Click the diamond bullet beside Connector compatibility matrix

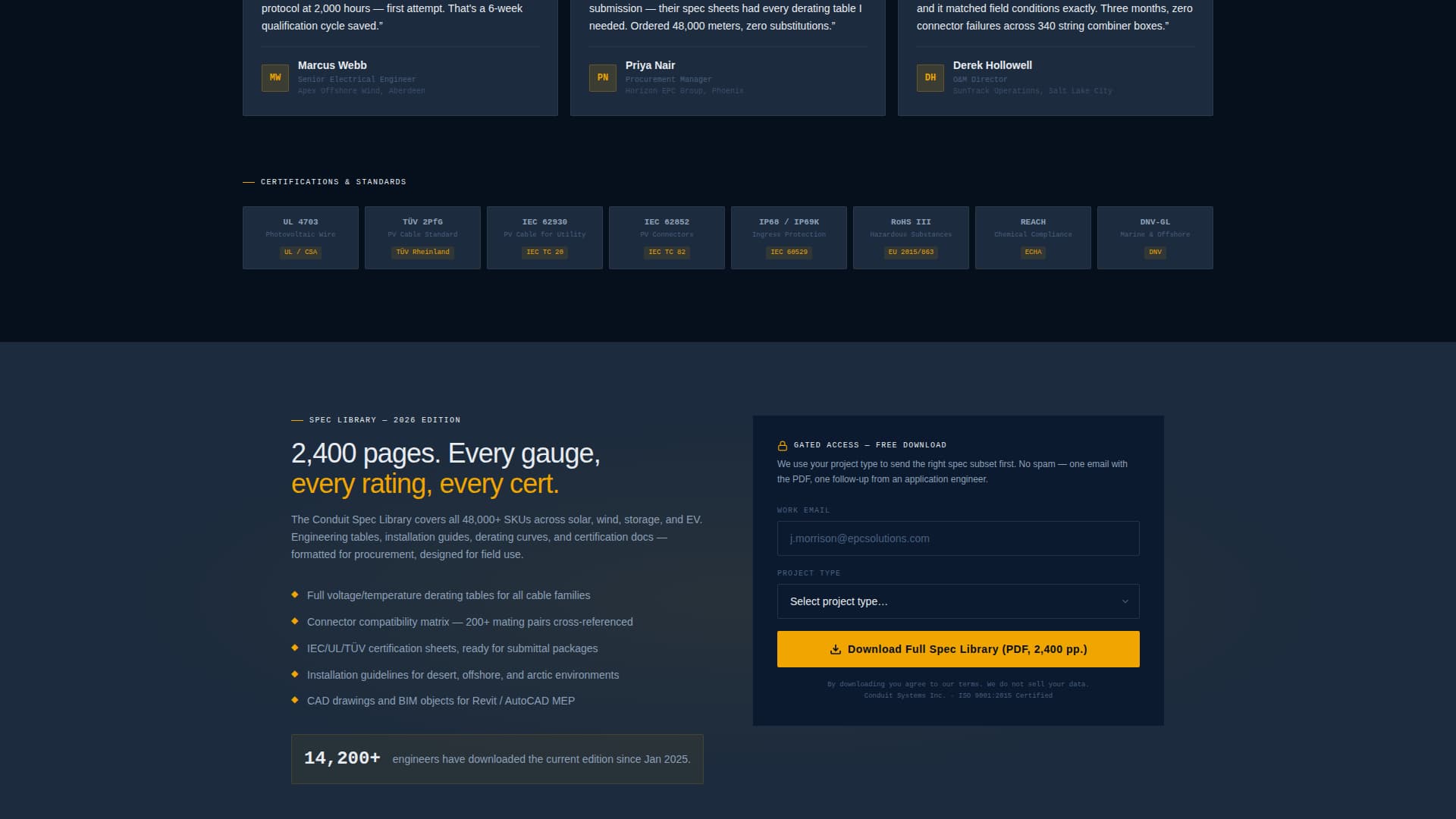pyautogui.click(x=295, y=621)
